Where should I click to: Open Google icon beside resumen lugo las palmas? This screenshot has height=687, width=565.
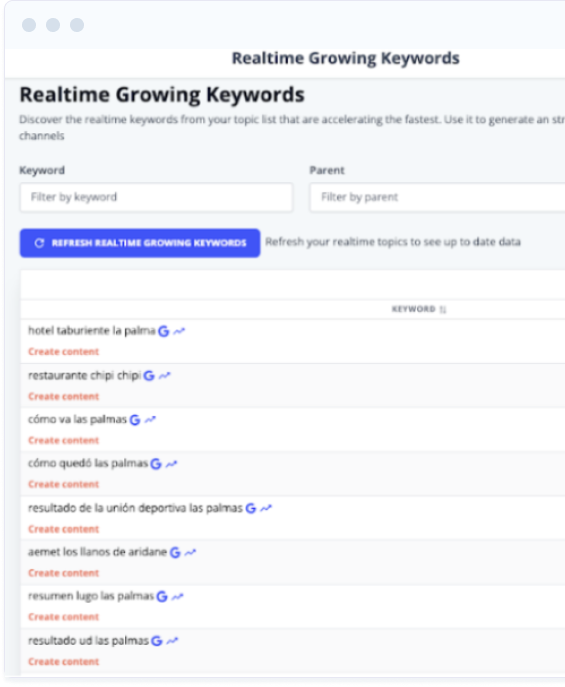pyautogui.click(x=162, y=597)
